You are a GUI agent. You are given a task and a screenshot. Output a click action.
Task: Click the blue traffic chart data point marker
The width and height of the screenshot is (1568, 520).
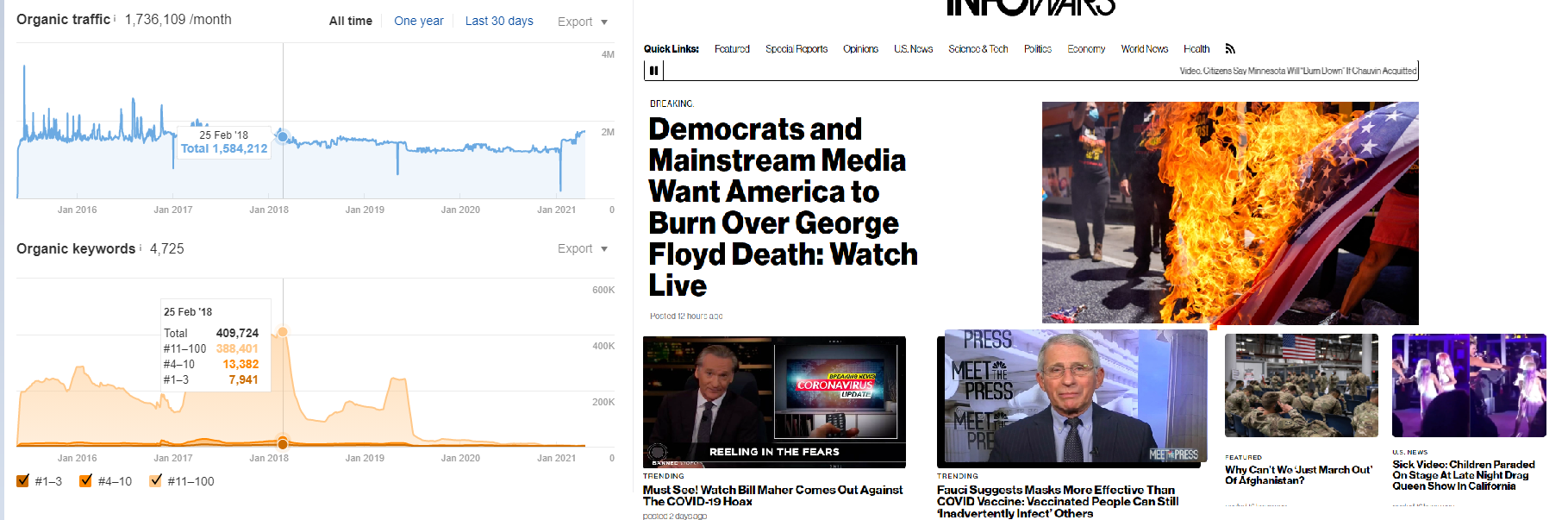point(283,137)
